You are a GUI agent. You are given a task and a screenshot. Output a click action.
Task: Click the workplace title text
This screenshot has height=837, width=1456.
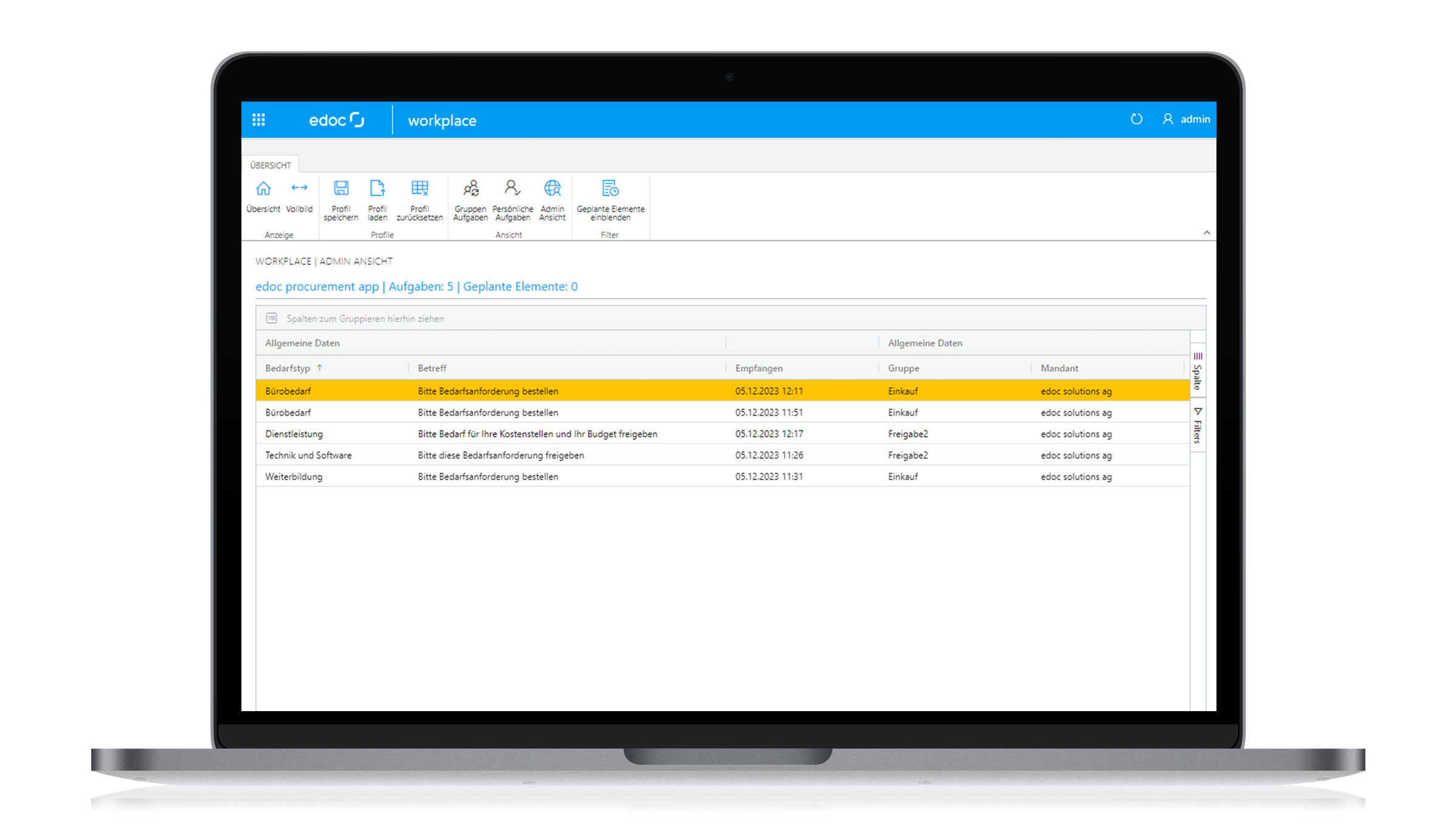pos(442,120)
